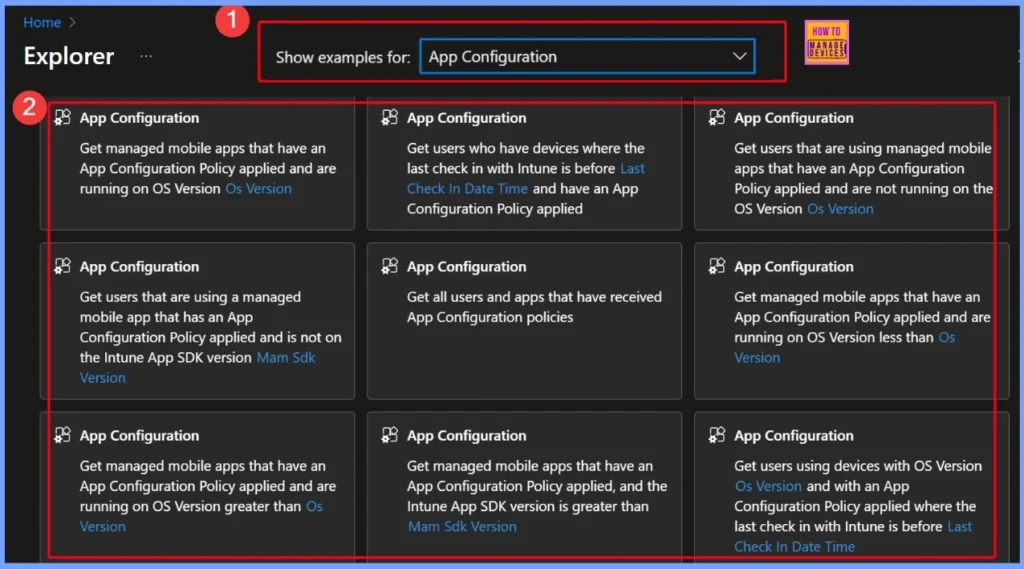Click Os Version link in 'not running on the OS Version' card

(x=840, y=209)
